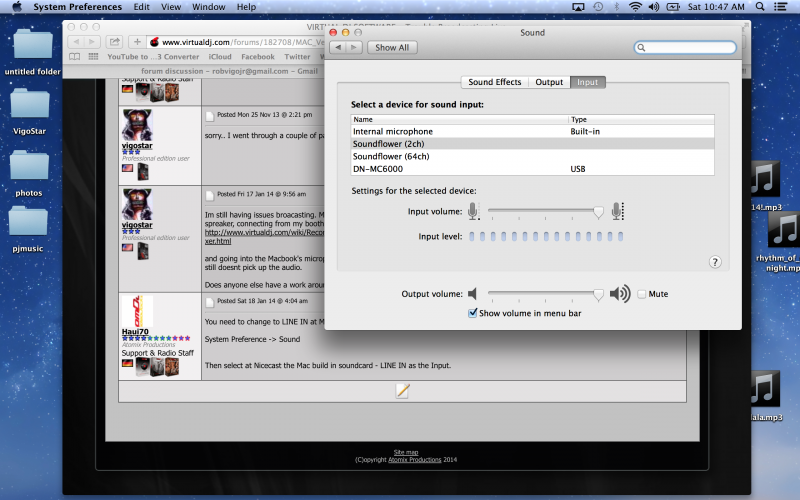The height and width of the screenshot is (500, 800).
Task: Open the Site map link
Action: pyautogui.click(x=406, y=452)
